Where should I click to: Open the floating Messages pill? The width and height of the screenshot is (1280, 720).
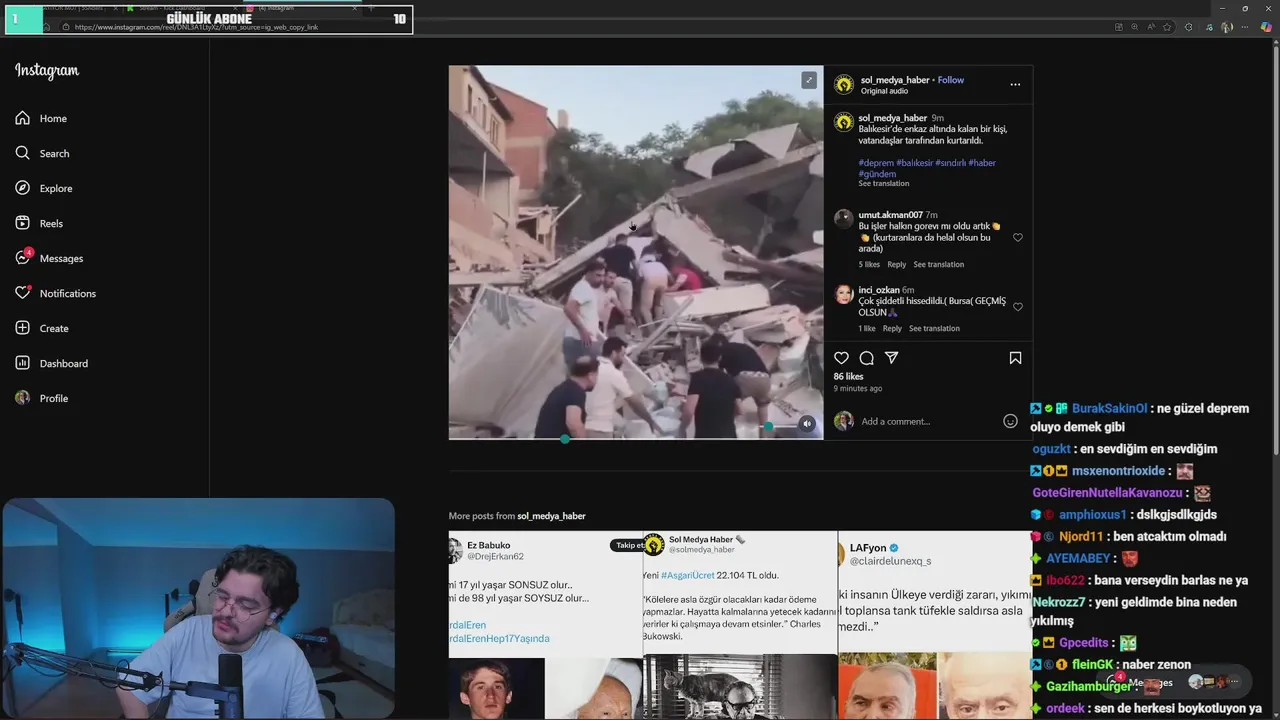[1175, 682]
